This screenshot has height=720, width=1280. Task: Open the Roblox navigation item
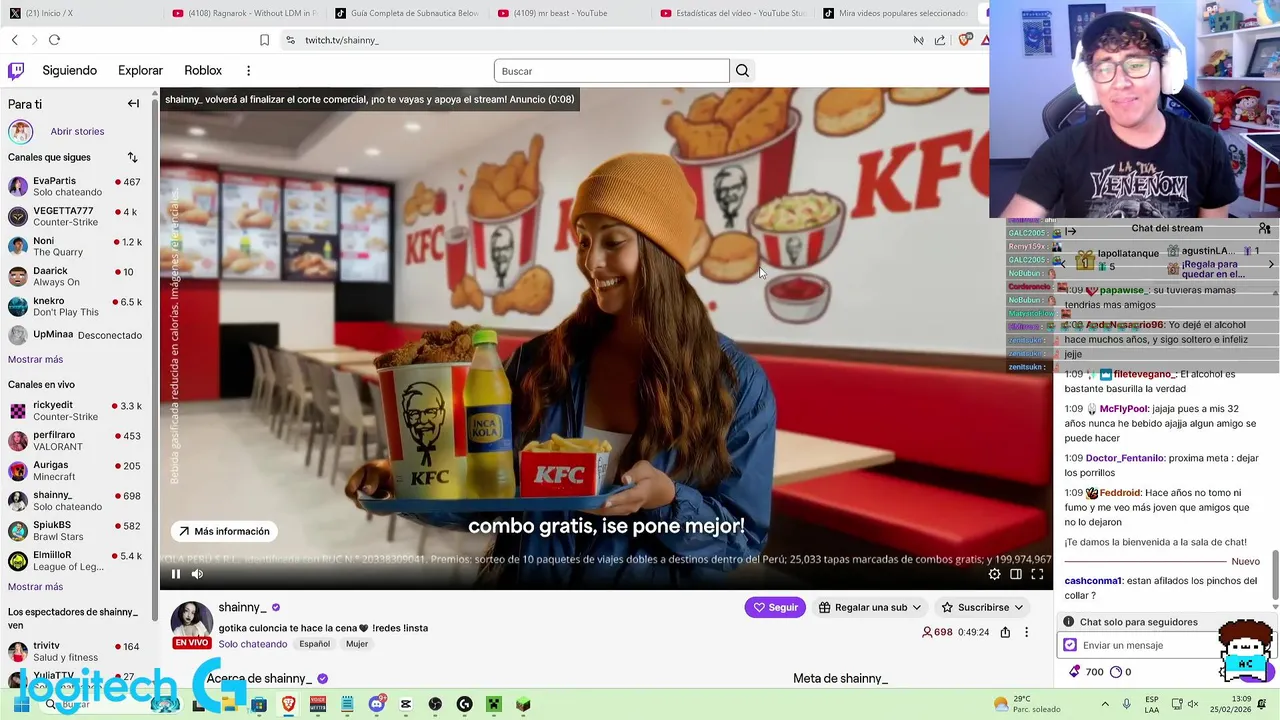pyautogui.click(x=203, y=71)
